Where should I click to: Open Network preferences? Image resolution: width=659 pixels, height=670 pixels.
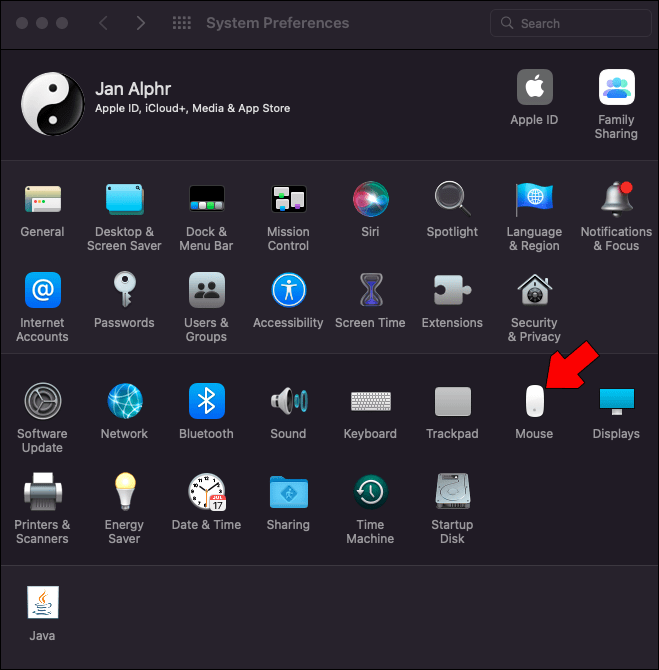pyautogui.click(x=124, y=401)
